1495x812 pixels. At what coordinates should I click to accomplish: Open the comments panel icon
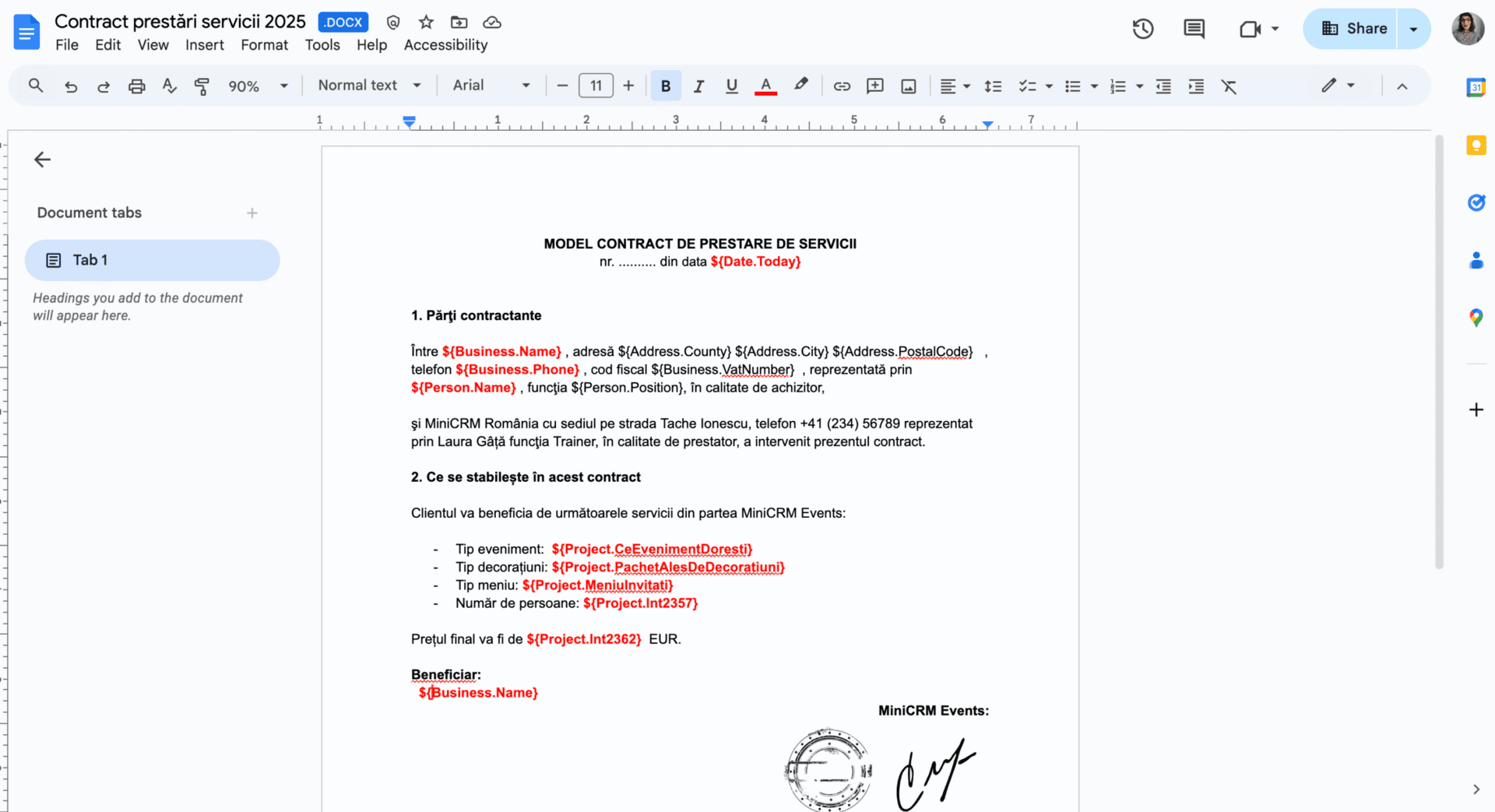[x=1194, y=29]
